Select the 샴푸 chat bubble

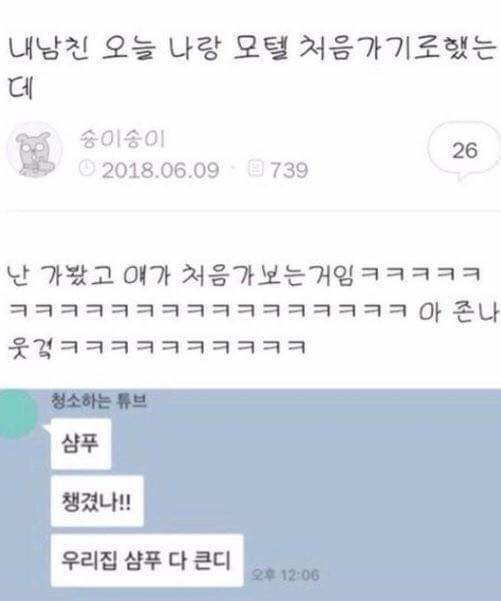[x=81, y=444]
